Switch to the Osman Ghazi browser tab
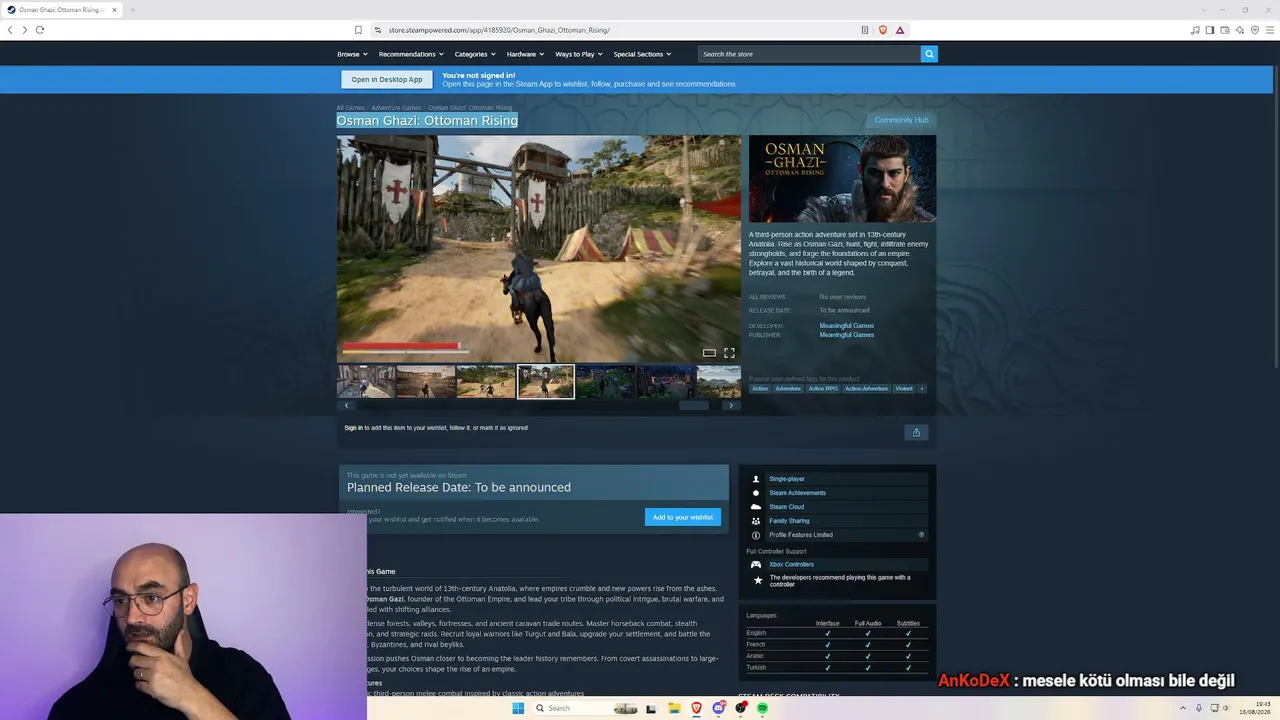The width and height of the screenshot is (1280, 720). click(62, 10)
